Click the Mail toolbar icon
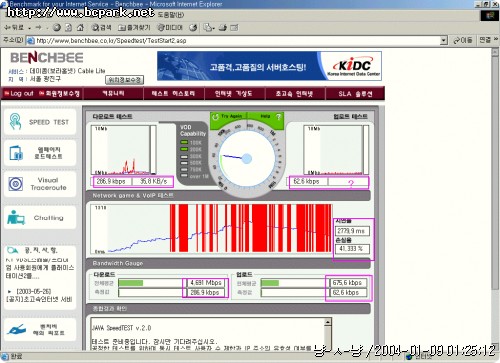500x363 pixels. pos(208,28)
